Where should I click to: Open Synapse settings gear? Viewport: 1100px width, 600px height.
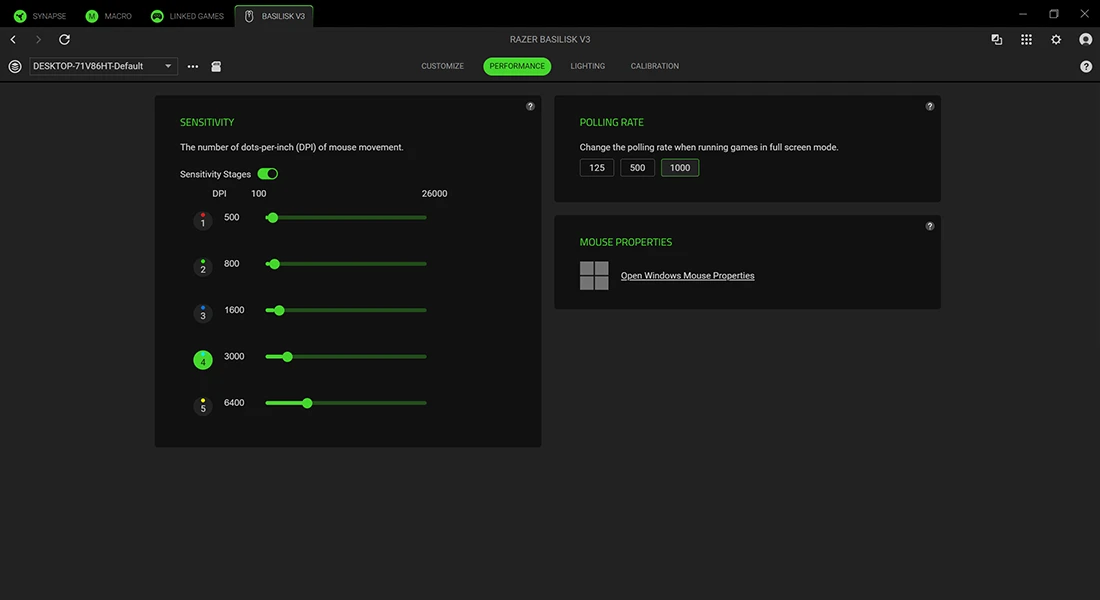pos(1056,39)
